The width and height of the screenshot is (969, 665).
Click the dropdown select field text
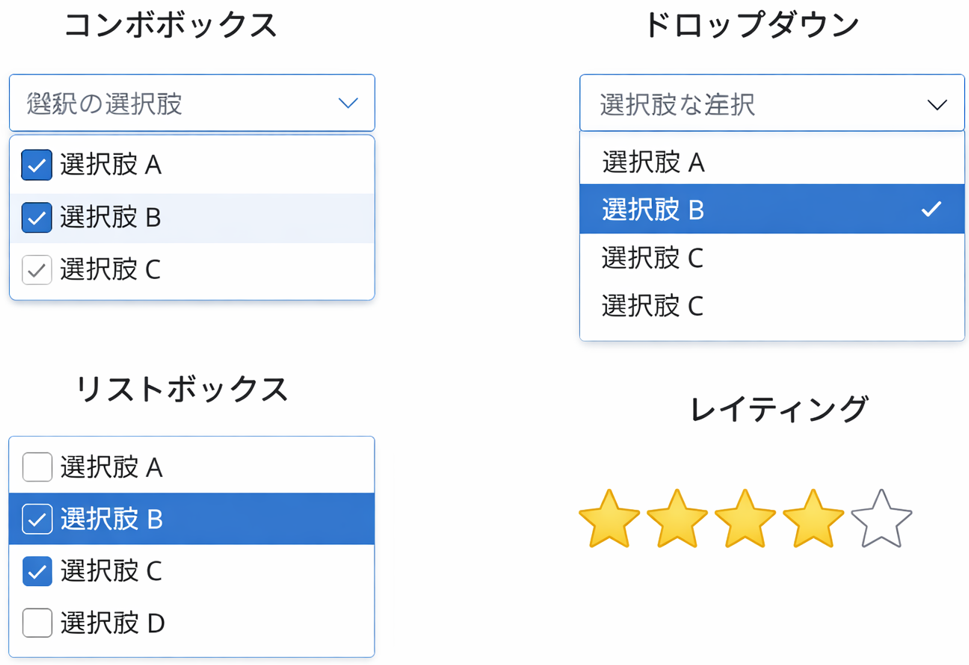[677, 104]
